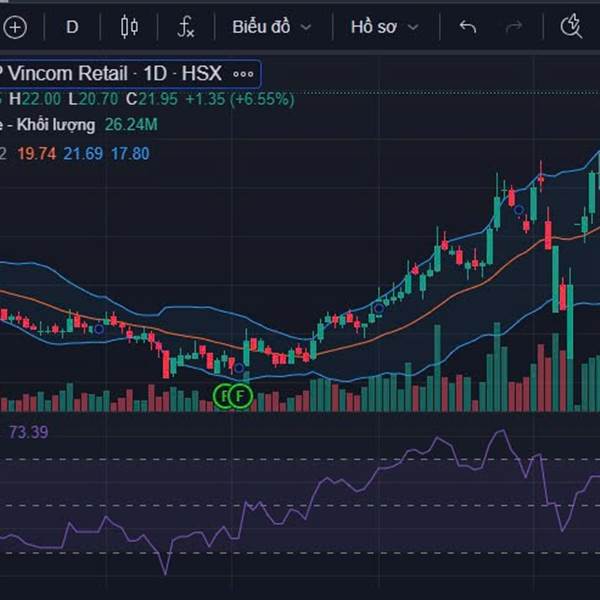Open the candlestick chart type icon
Viewport: 600px width, 600px height.
click(129, 27)
